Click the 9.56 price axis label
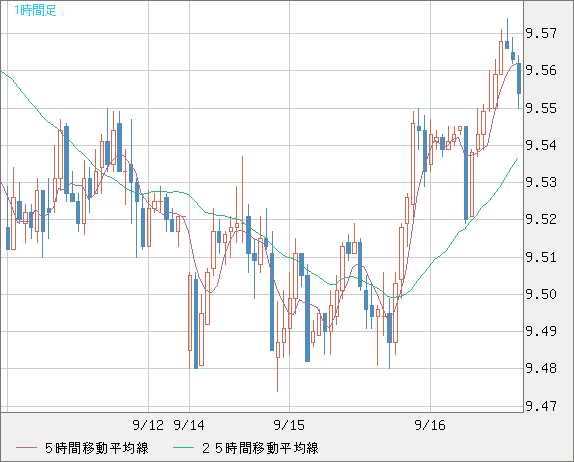The width and height of the screenshot is (574, 462). point(541,70)
